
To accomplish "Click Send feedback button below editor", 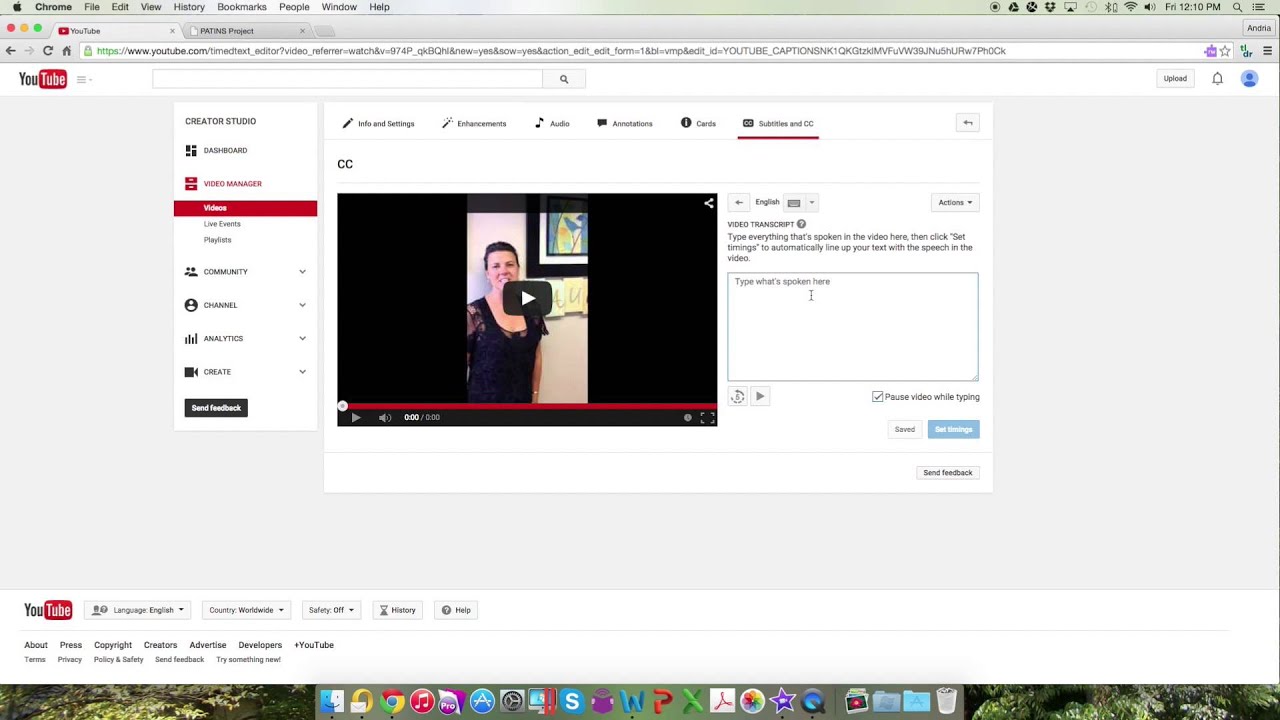I will (948, 472).
